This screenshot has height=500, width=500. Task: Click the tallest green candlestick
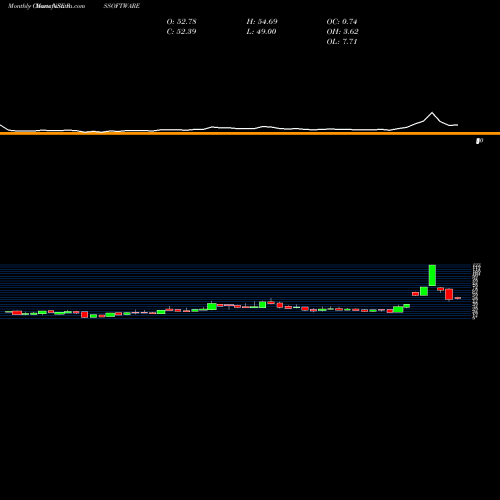432,275
